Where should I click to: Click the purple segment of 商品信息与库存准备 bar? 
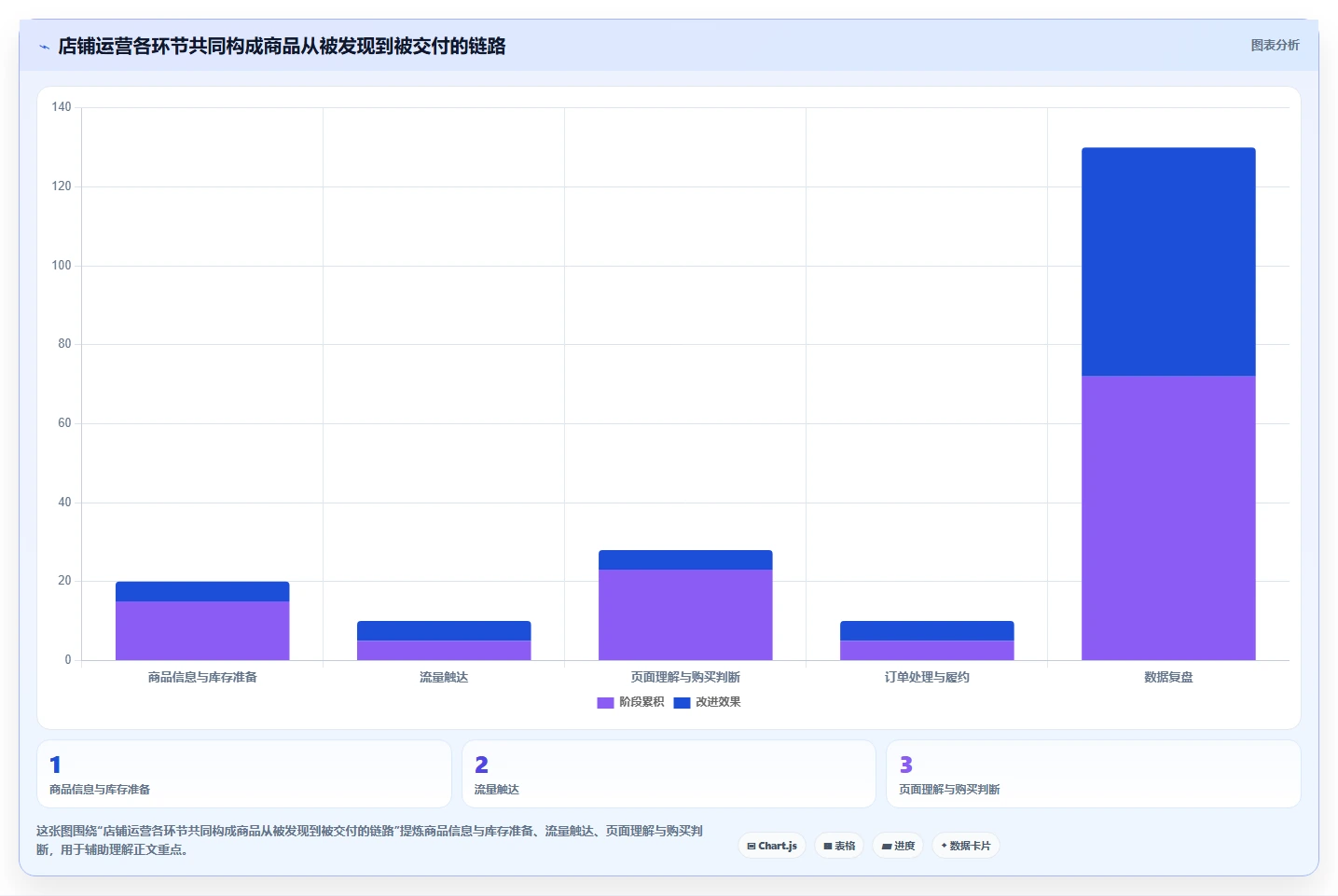pyautogui.click(x=202, y=630)
